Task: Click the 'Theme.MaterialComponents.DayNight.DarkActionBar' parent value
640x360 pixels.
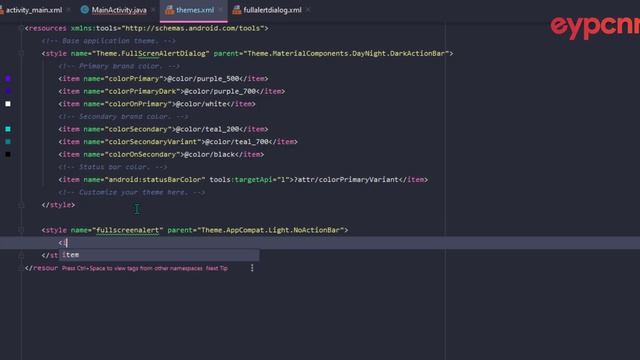Action: (x=346, y=53)
